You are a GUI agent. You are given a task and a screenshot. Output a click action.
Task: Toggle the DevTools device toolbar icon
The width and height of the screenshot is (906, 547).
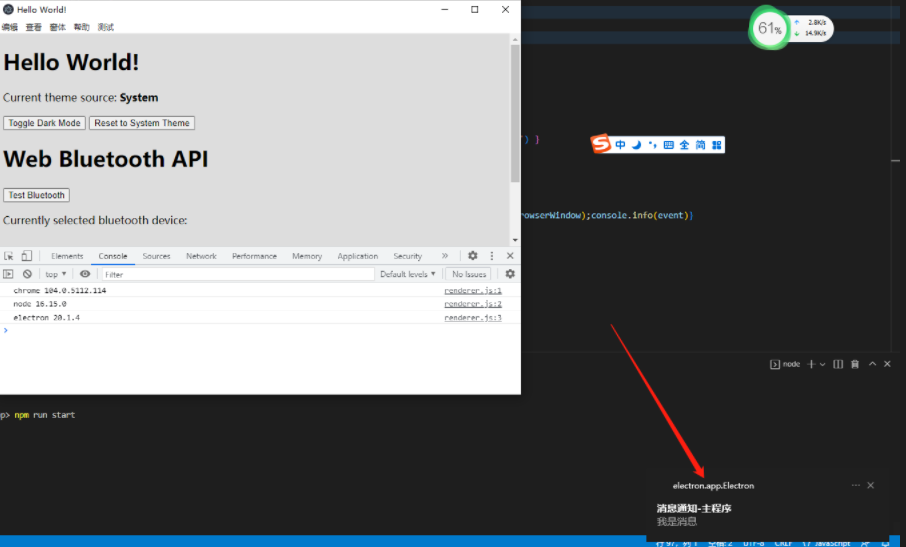[x=27, y=256]
